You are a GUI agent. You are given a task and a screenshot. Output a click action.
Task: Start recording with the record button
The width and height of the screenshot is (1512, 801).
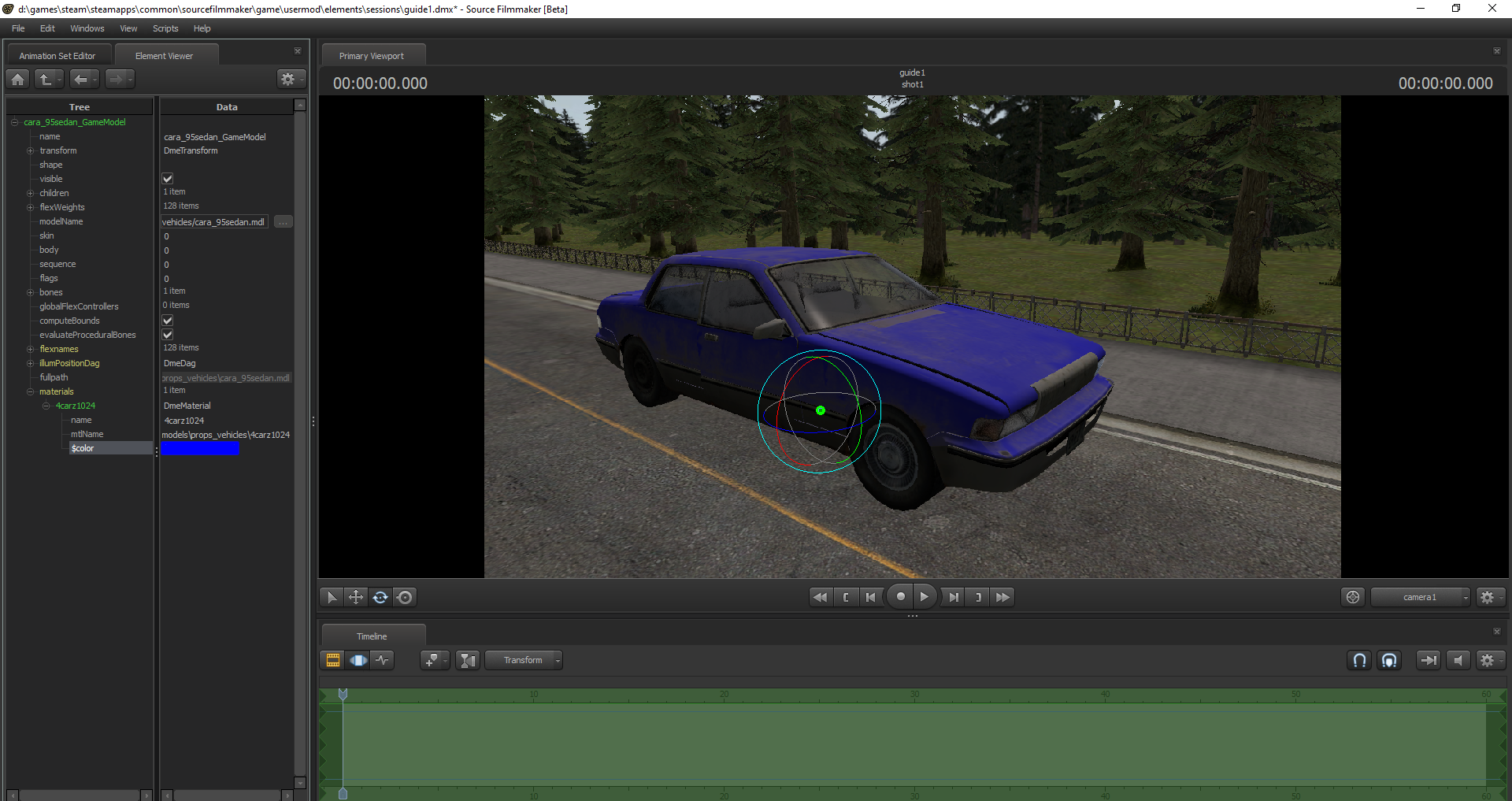[900, 596]
